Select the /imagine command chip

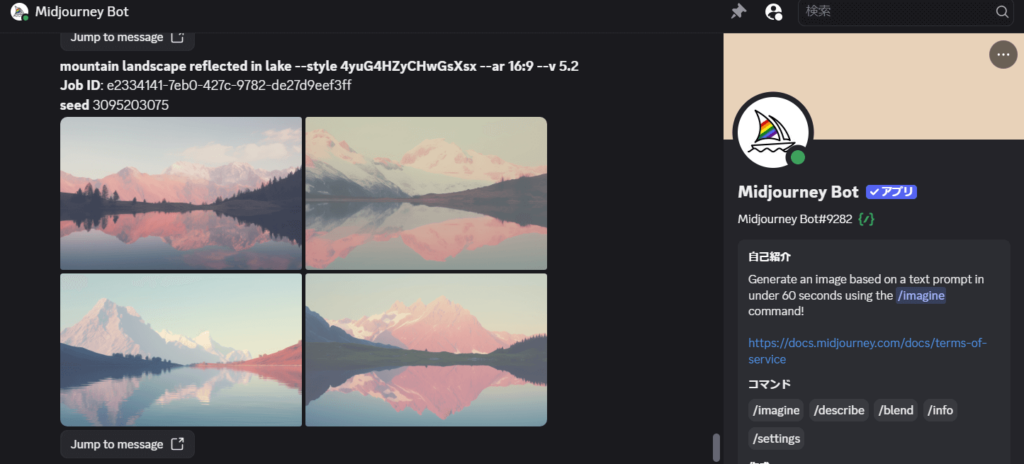(776, 410)
